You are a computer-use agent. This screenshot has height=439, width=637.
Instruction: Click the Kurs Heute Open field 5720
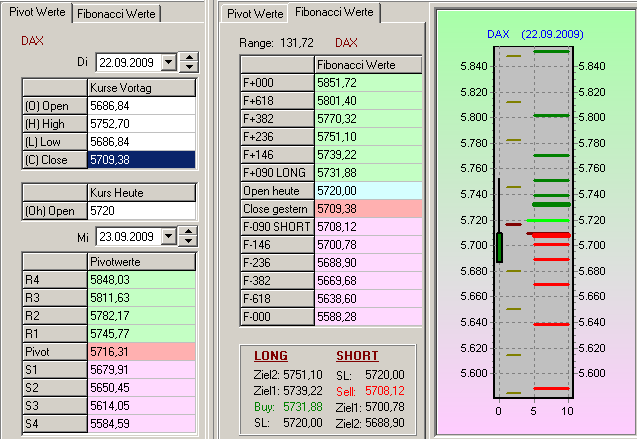141,210
